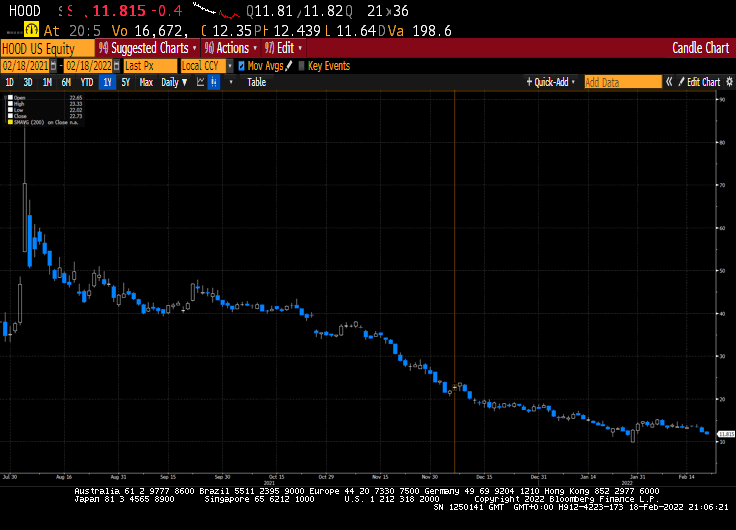Click the pencil icon beside Mov Avgs
The height and width of the screenshot is (530, 736).
pyautogui.click(x=289, y=66)
